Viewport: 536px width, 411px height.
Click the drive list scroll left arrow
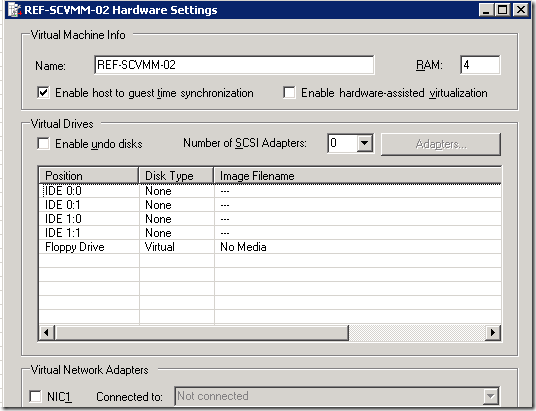(46, 332)
